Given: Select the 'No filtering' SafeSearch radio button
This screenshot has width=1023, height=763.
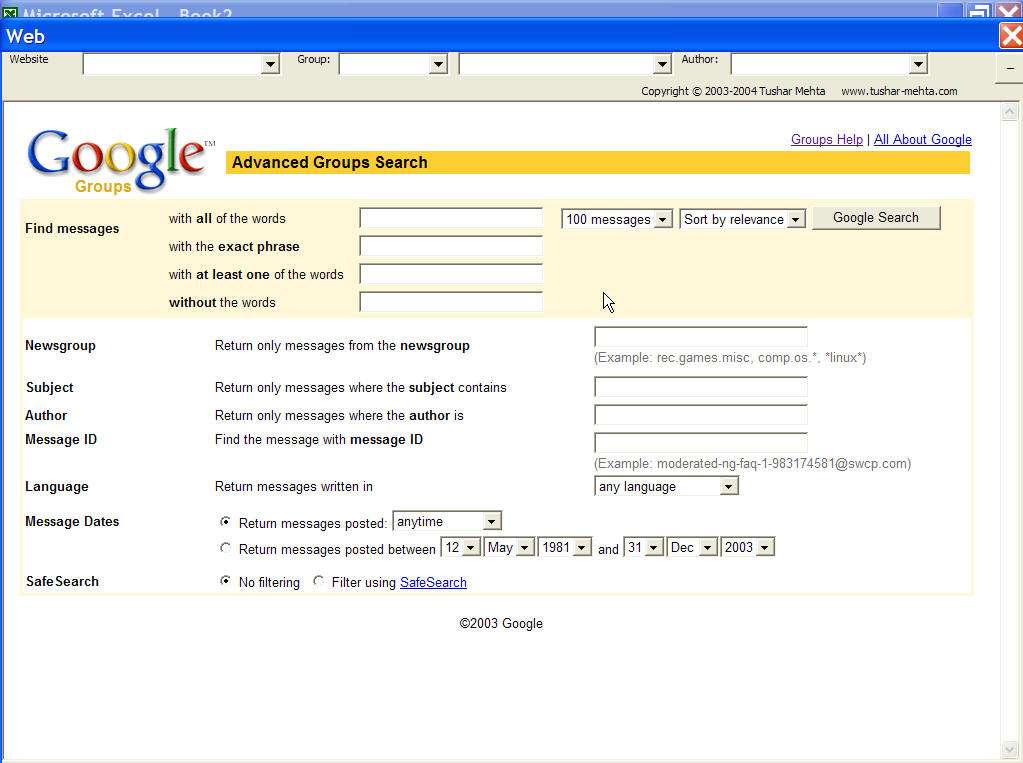Looking at the screenshot, I should click(225, 581).
